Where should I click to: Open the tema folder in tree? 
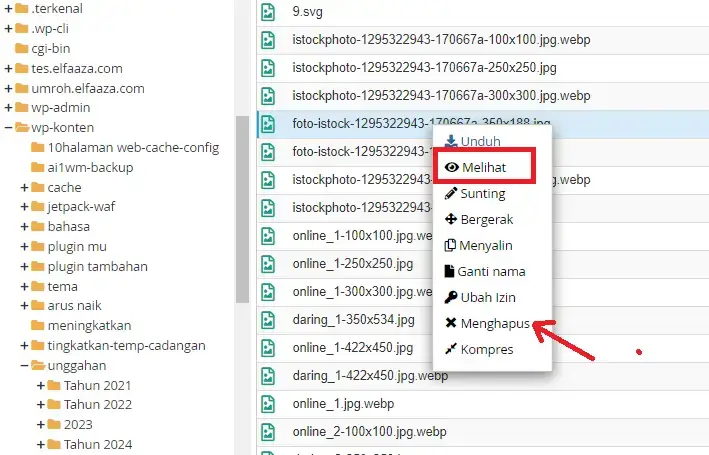pos(62,286)
